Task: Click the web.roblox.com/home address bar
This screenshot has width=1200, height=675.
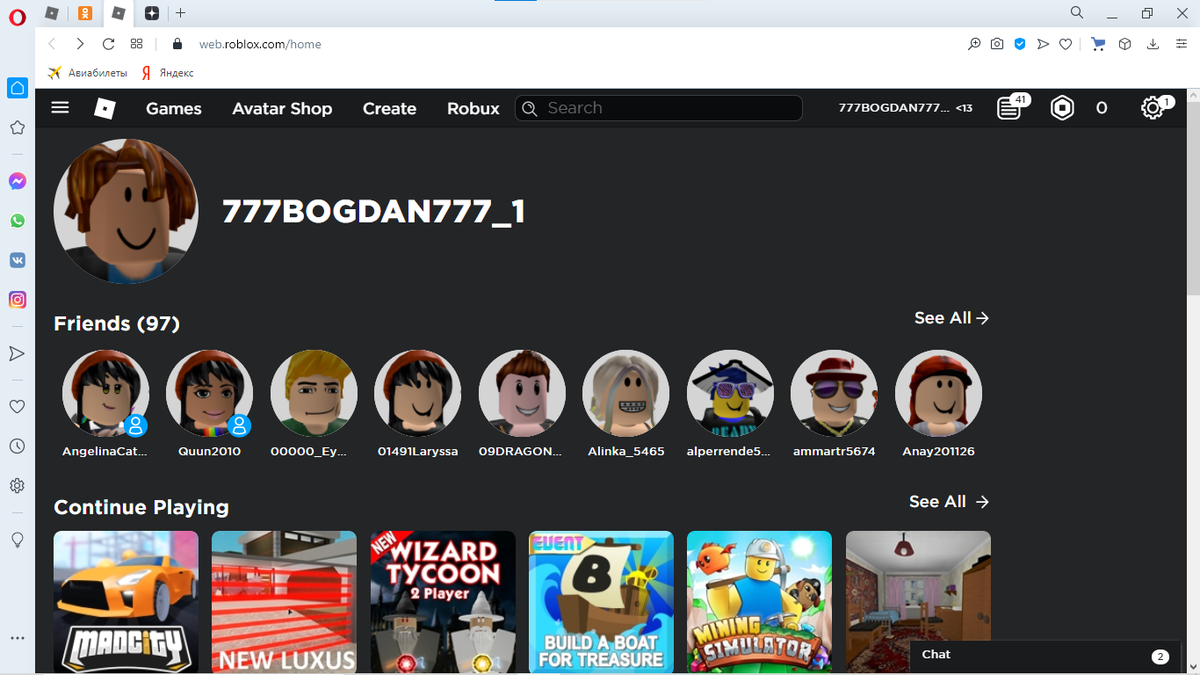Action: tap(260, 44)
